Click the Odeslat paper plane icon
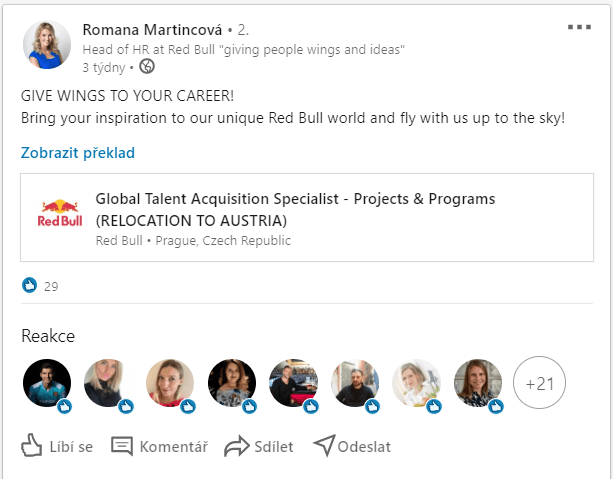The image size is (613, 479). click(x=324, y=446)
